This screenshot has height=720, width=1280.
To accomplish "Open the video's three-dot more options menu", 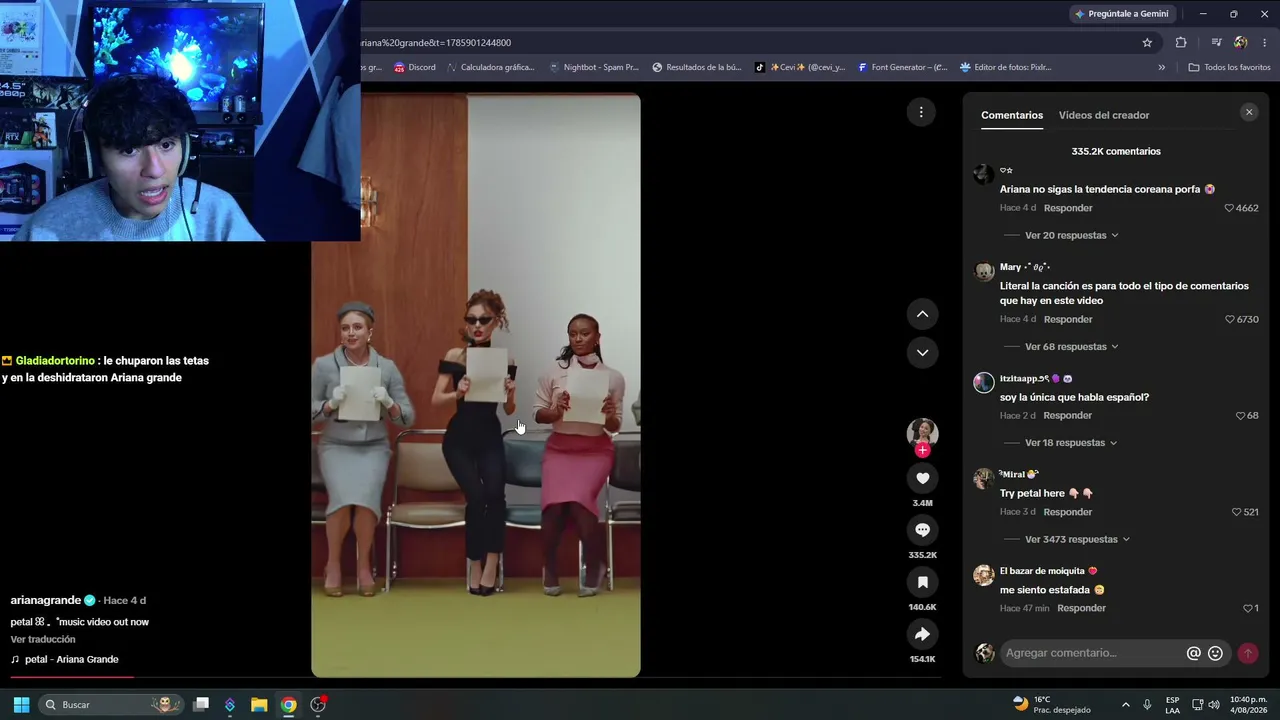I will [921, 112].
